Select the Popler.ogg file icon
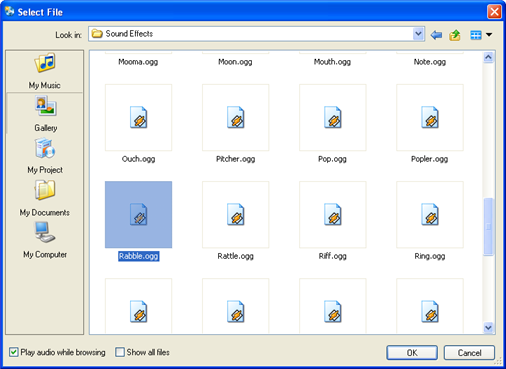Viewport: 506px width, 369px height. coord(430,117)
